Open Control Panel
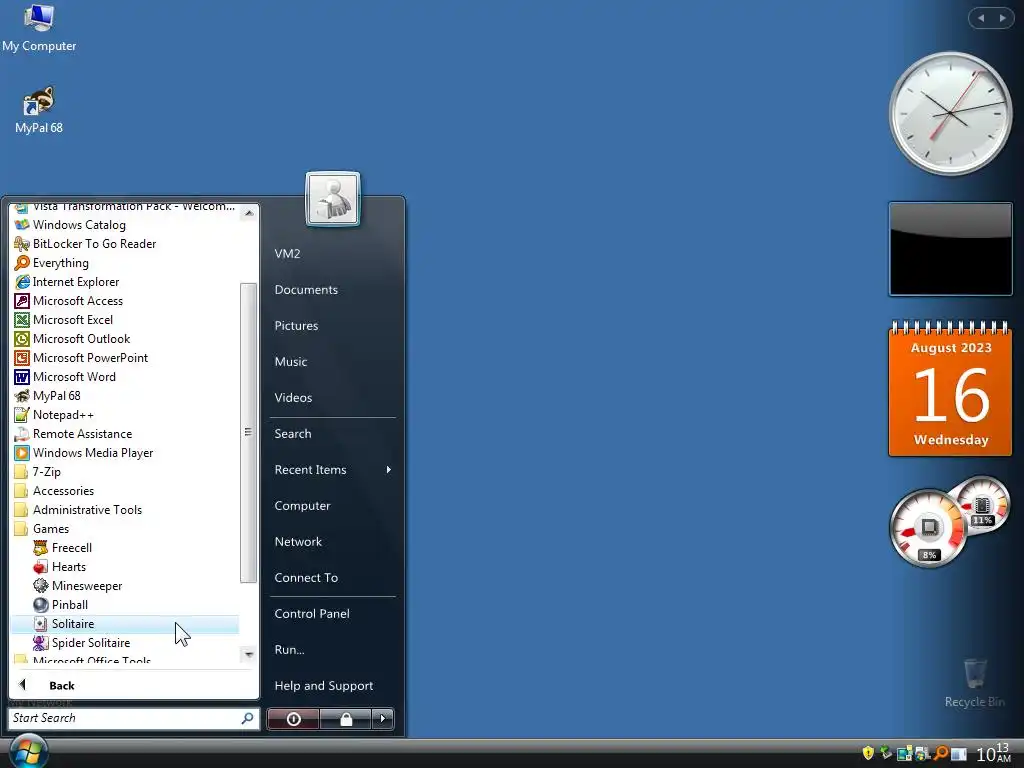 [x=312, y=613]
